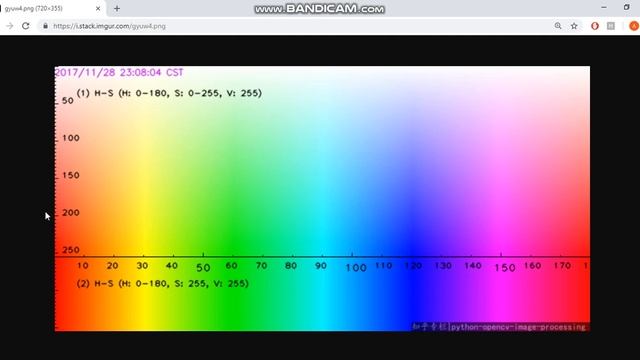This screenshot has height=360, width=640.
Task: Click the HSV color map image
Action: click(322, 198)
